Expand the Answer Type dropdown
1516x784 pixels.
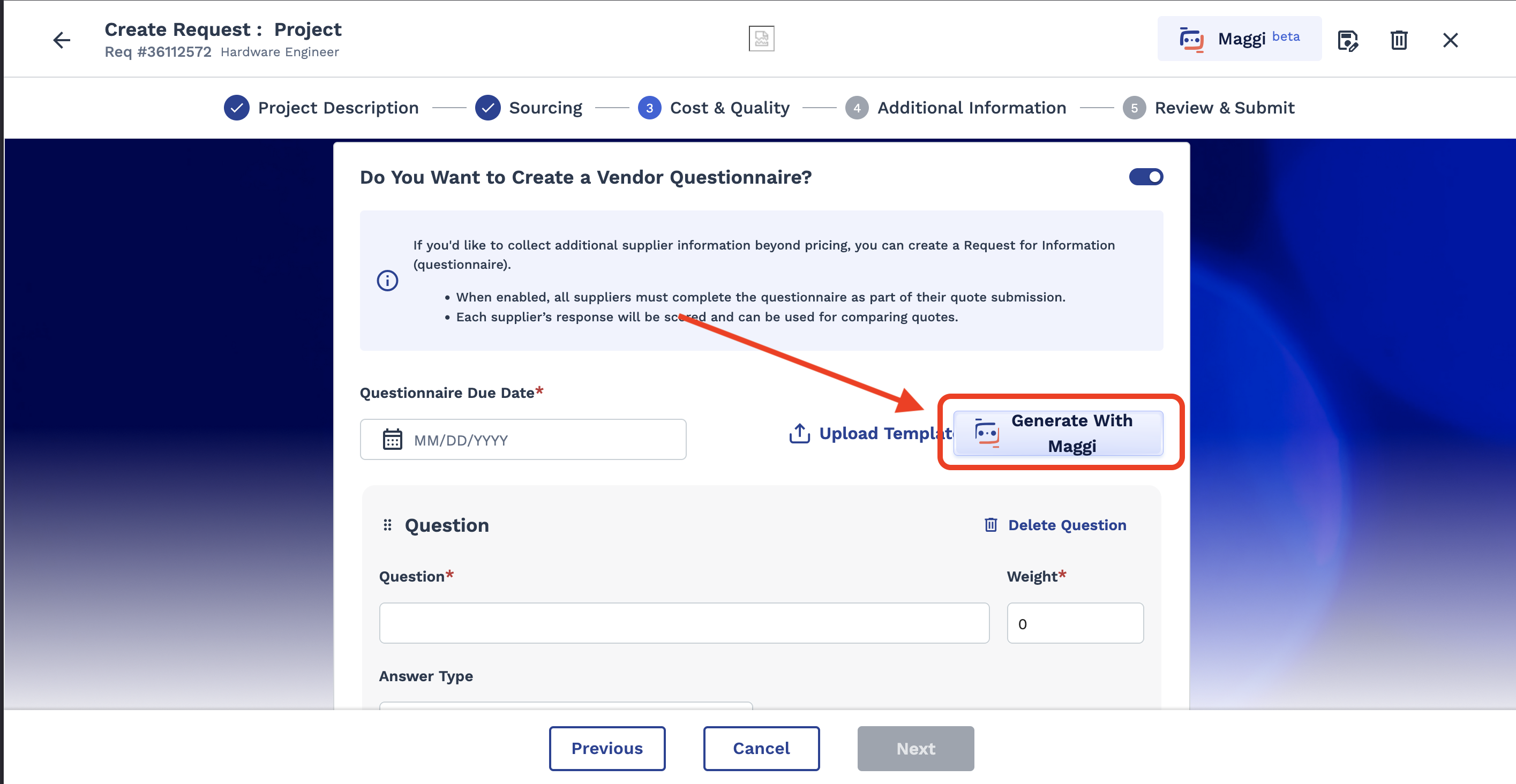[565, 705]
